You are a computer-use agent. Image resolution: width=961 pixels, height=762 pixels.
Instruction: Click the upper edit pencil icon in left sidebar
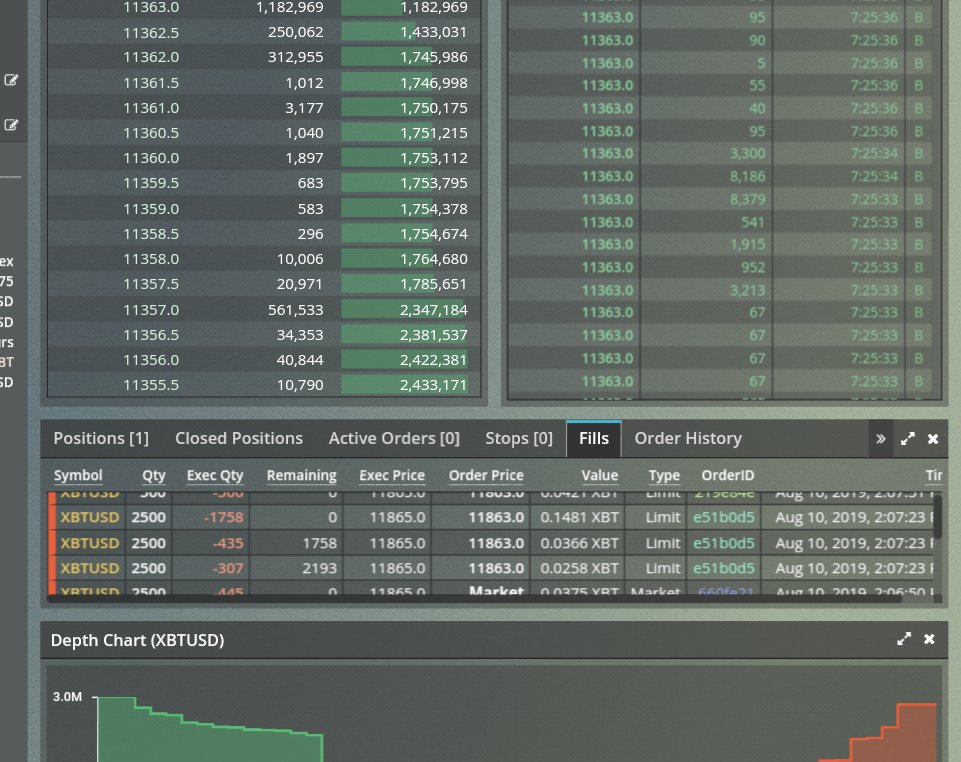(11, 80)
